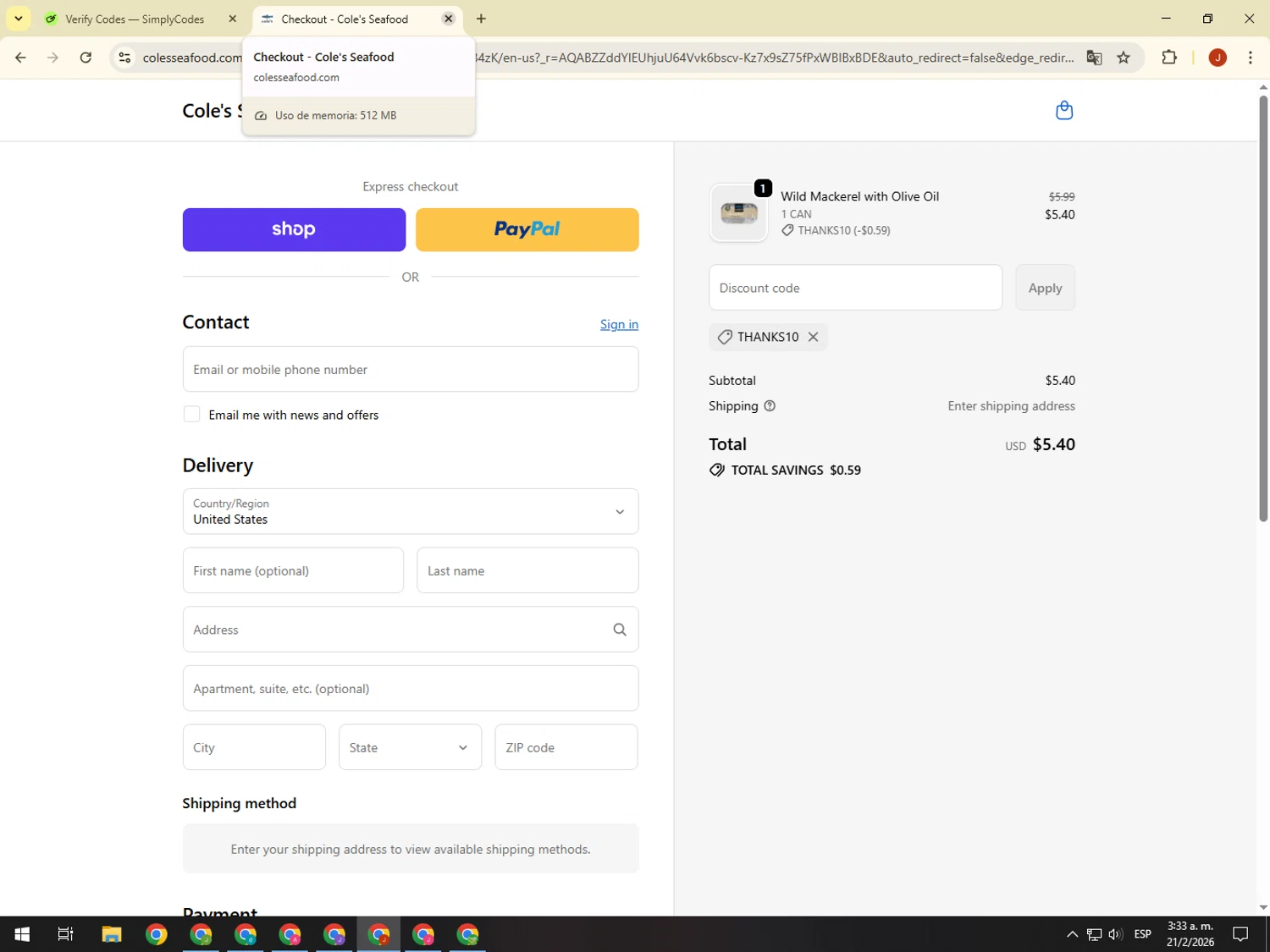Go forward using the browser forward arrow

(x=52, y=58)
